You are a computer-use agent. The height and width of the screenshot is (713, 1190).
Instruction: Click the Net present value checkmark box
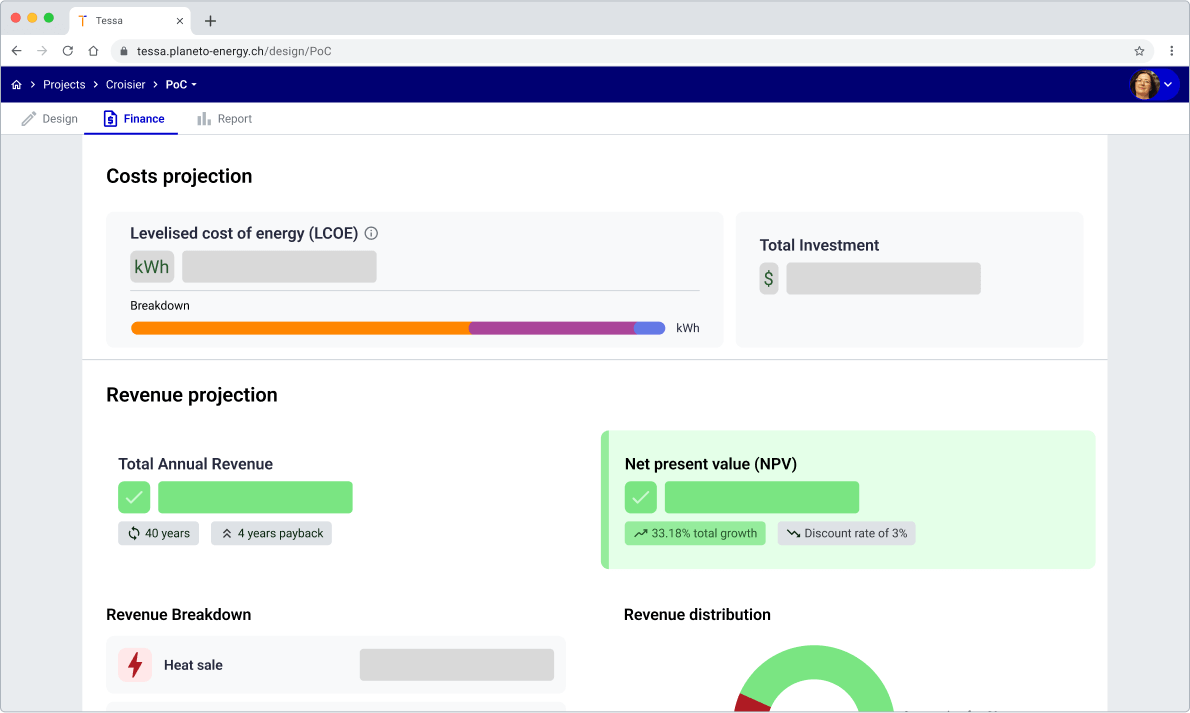pyautogui.click(x=641, y=497)
